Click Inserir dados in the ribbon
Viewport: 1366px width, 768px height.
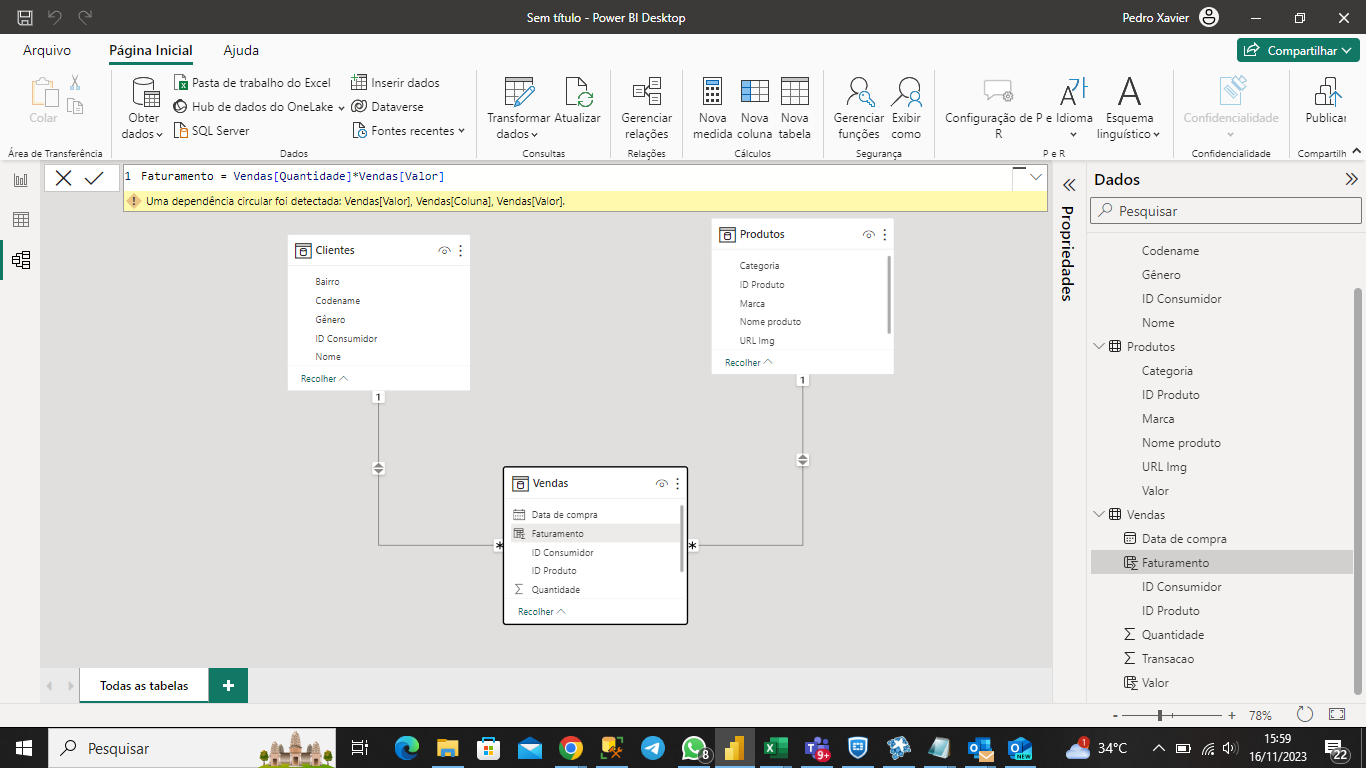(x=395, y=83)
